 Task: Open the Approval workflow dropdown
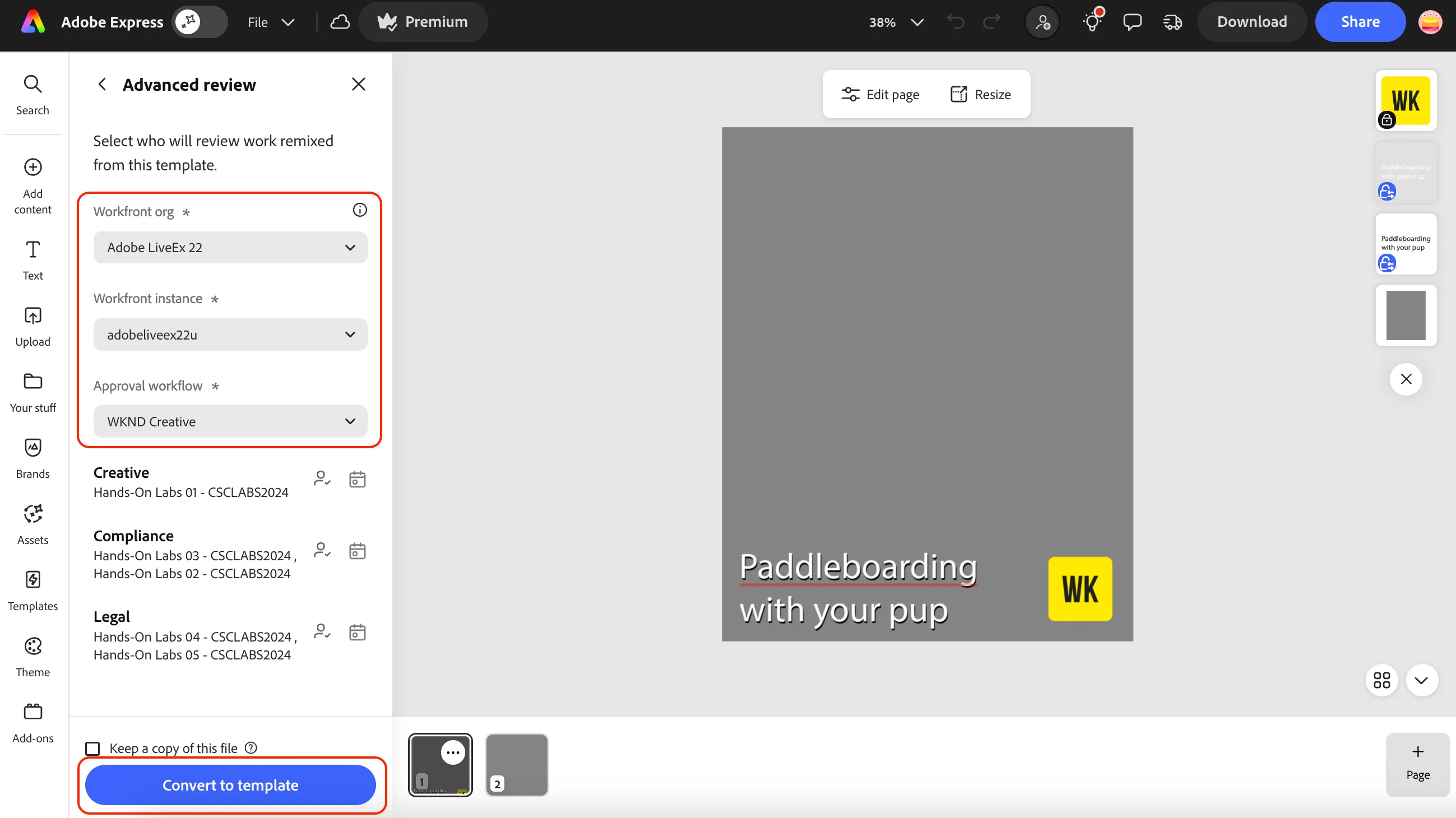point(230,421)
